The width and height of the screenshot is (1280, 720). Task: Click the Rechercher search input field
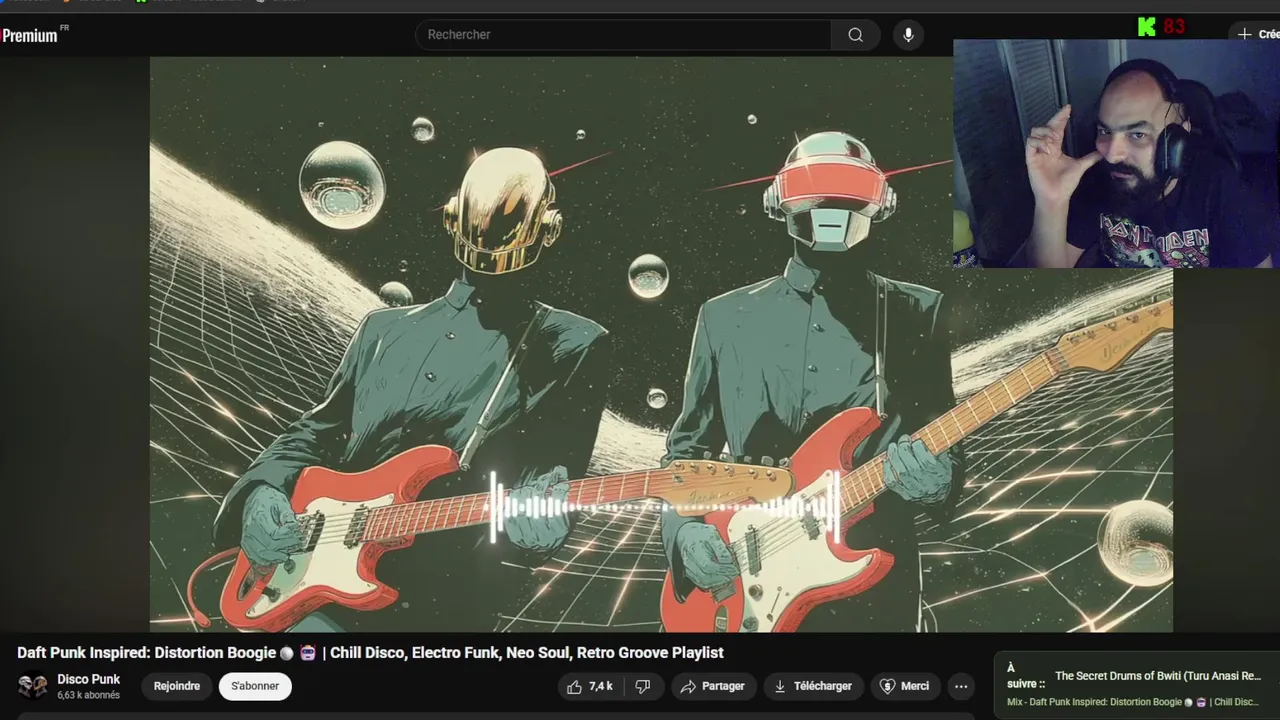[x=623, y=35]
